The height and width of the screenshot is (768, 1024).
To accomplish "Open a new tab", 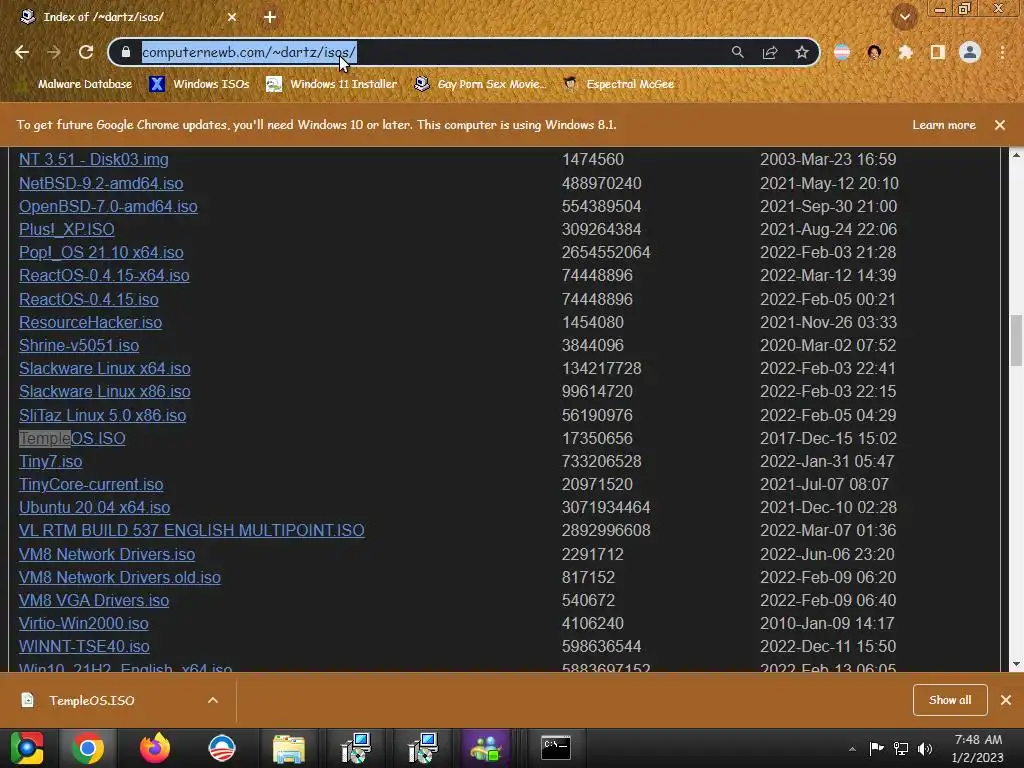I will point(270,17).
